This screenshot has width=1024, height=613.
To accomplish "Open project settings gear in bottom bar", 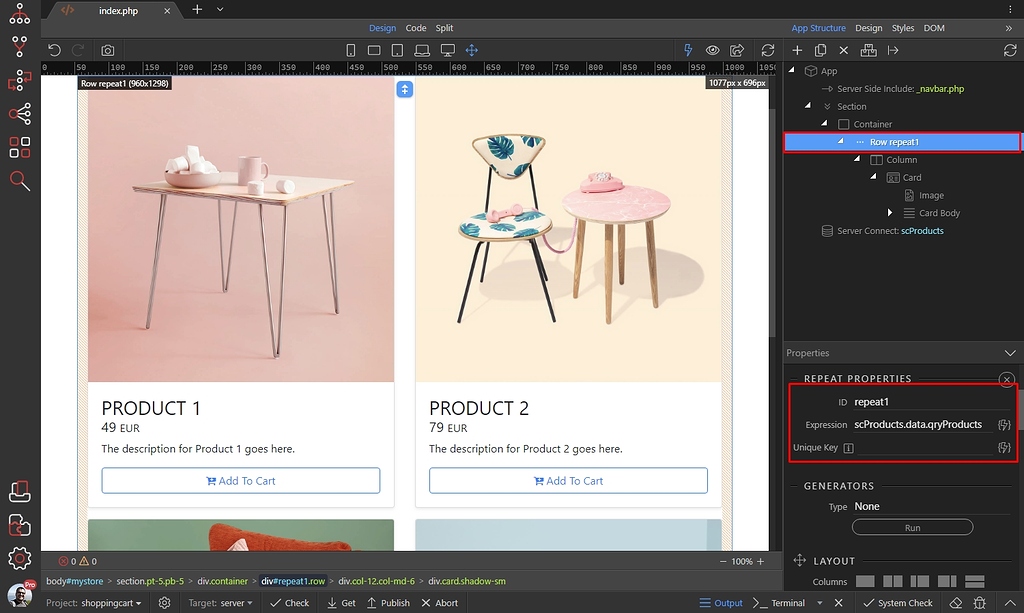I will click(165, 603).
